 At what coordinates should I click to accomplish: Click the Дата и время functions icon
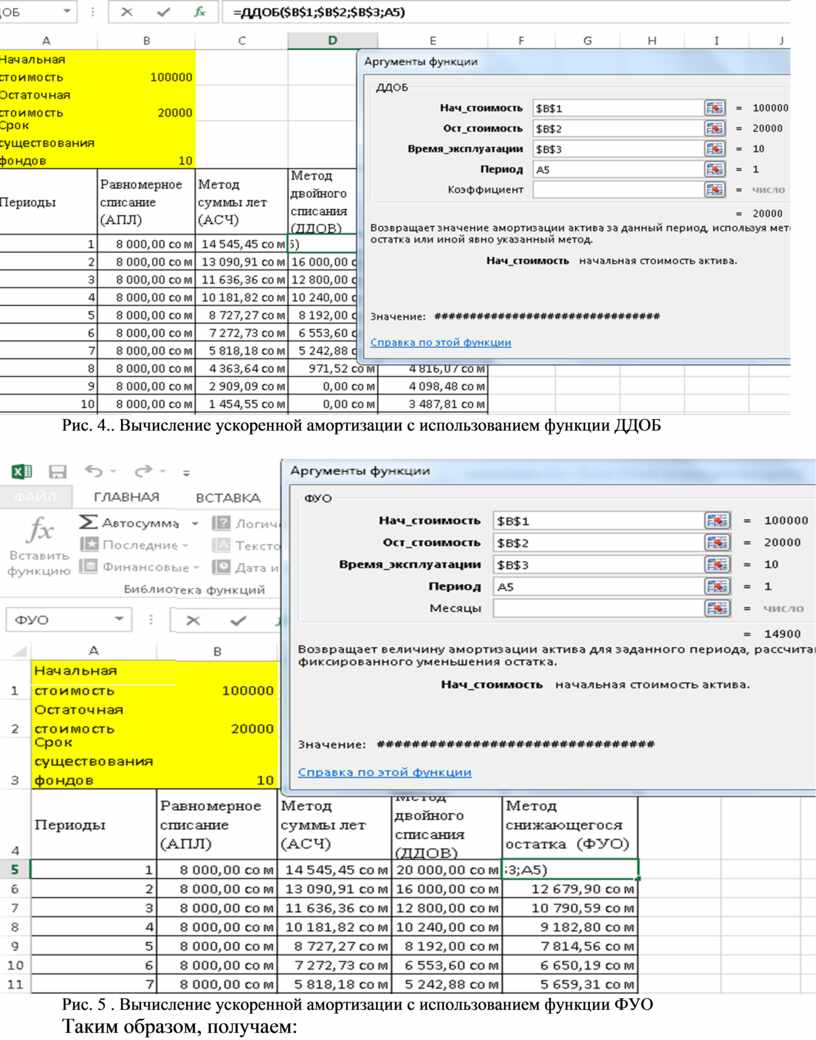(222, 567)
